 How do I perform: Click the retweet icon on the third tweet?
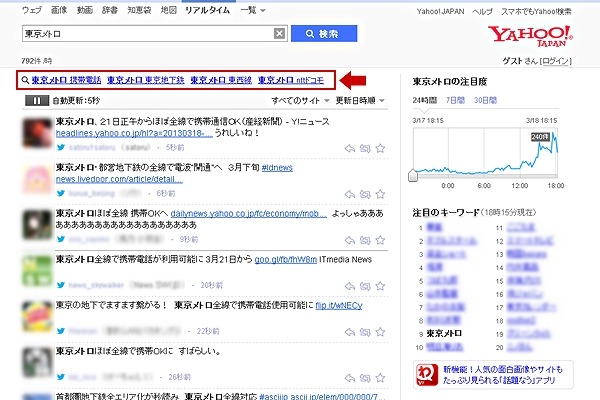click(365, 239)
